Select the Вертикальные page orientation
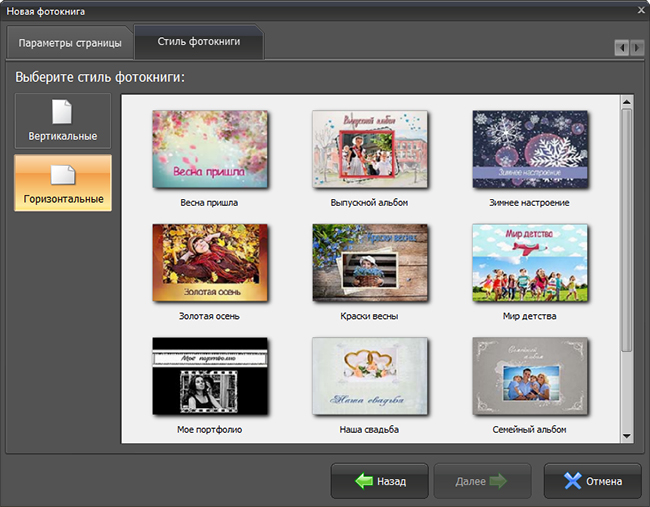Viewport: 650px width, 507px height. point(63,121)
